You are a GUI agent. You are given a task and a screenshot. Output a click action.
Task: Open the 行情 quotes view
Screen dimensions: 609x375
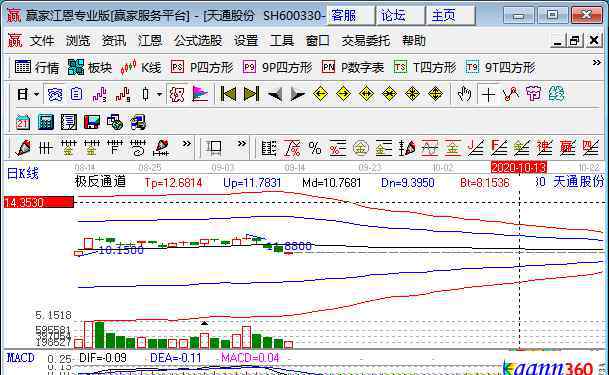pos(37,68)
